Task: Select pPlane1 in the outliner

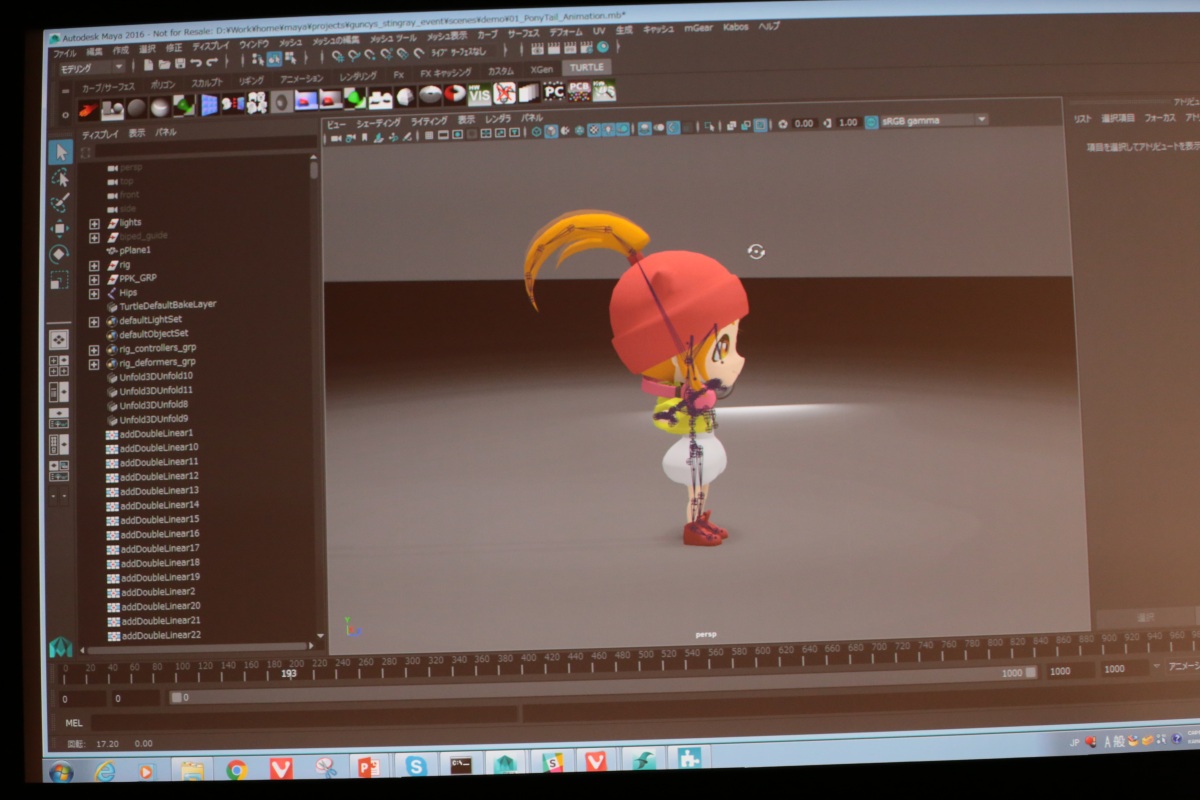Action: point(134,251)
